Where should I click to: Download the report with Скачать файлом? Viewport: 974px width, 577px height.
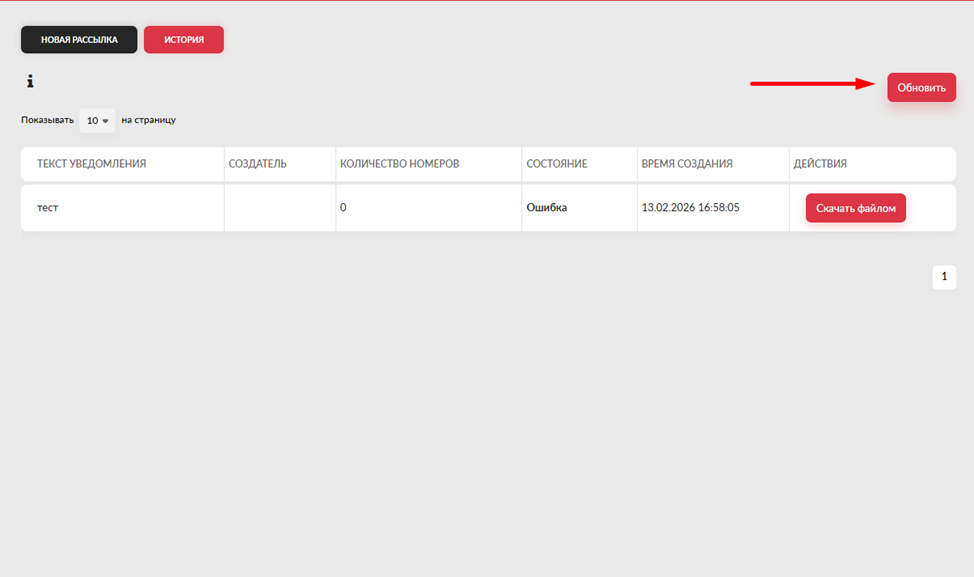point(855,208)
